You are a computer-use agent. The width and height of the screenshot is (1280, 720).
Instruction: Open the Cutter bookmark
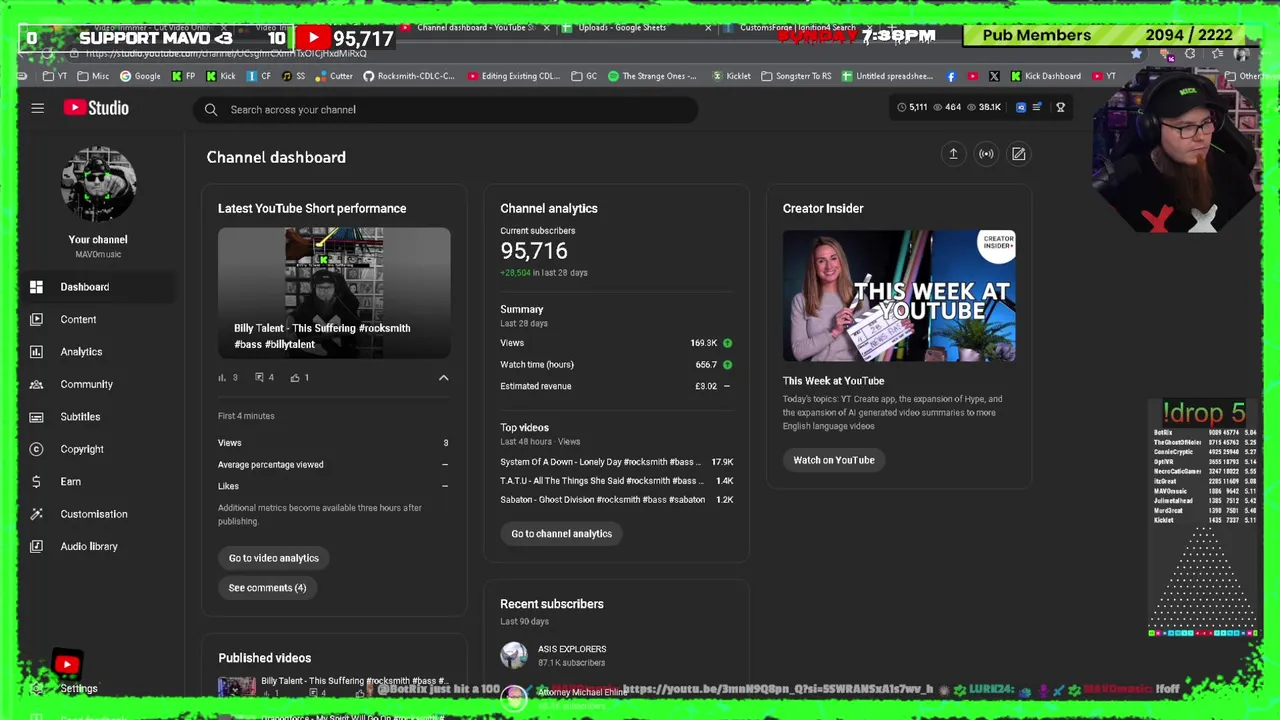pos(333,76)
